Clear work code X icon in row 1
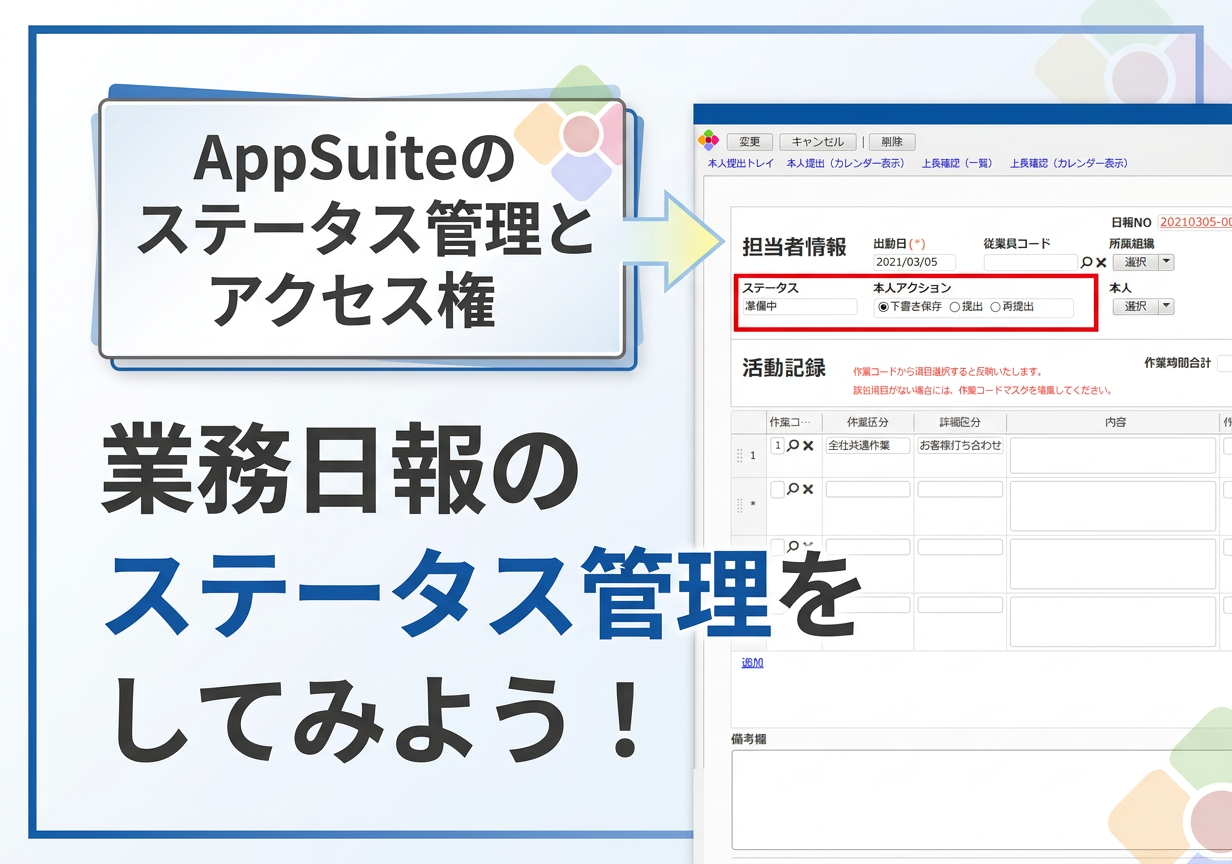The width and height of the screenshot is (1232, 864). pyautogui.click(x=808, y=446)
